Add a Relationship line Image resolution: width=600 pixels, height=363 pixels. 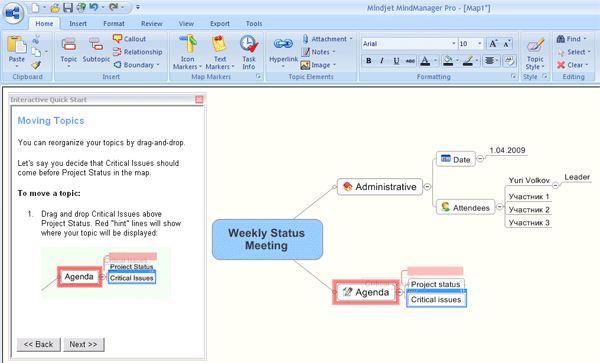tap(137, 52)
